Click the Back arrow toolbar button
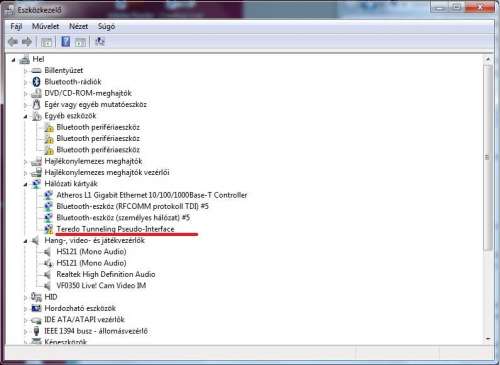Image resolution: width=500 pixels, height=365 pixels. tap(13, 42)
